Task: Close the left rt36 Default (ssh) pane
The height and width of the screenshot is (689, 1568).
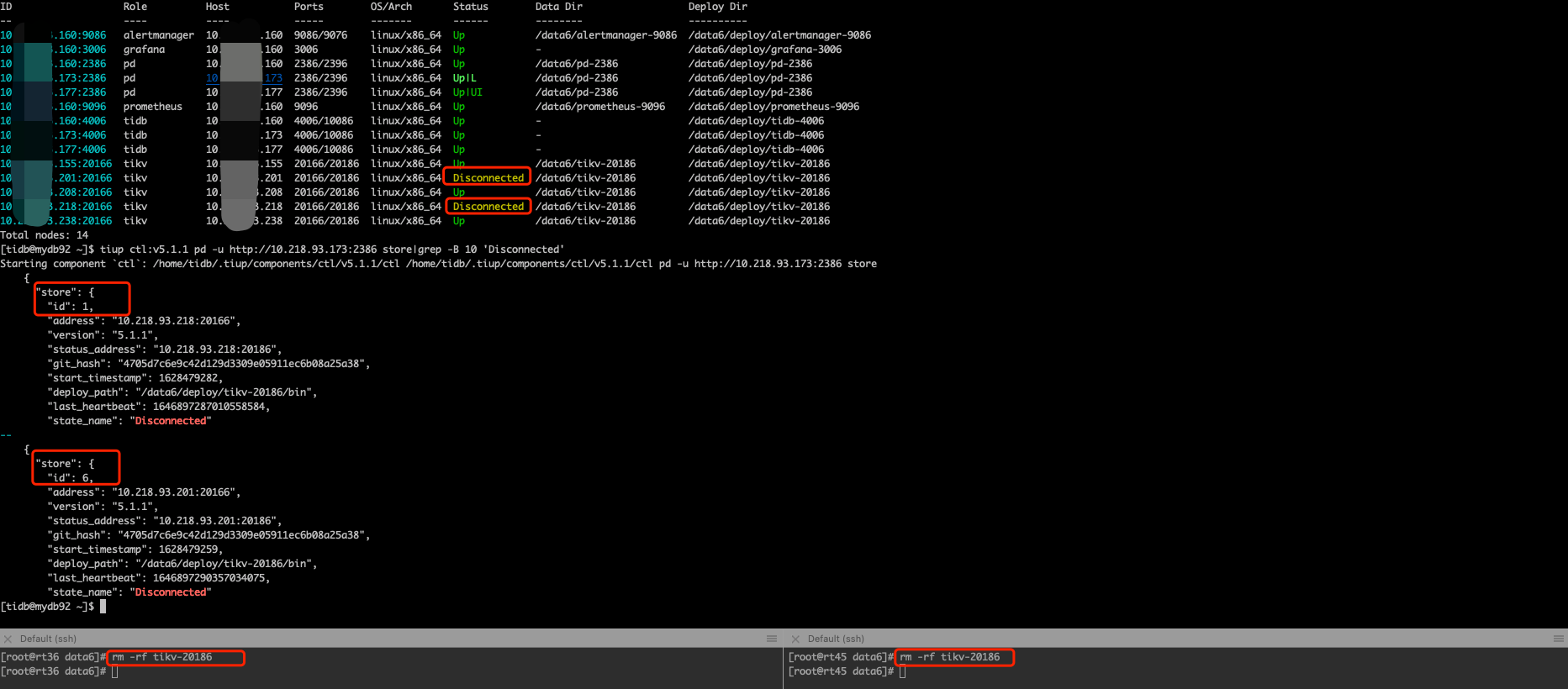Action: tap(8, 639)
